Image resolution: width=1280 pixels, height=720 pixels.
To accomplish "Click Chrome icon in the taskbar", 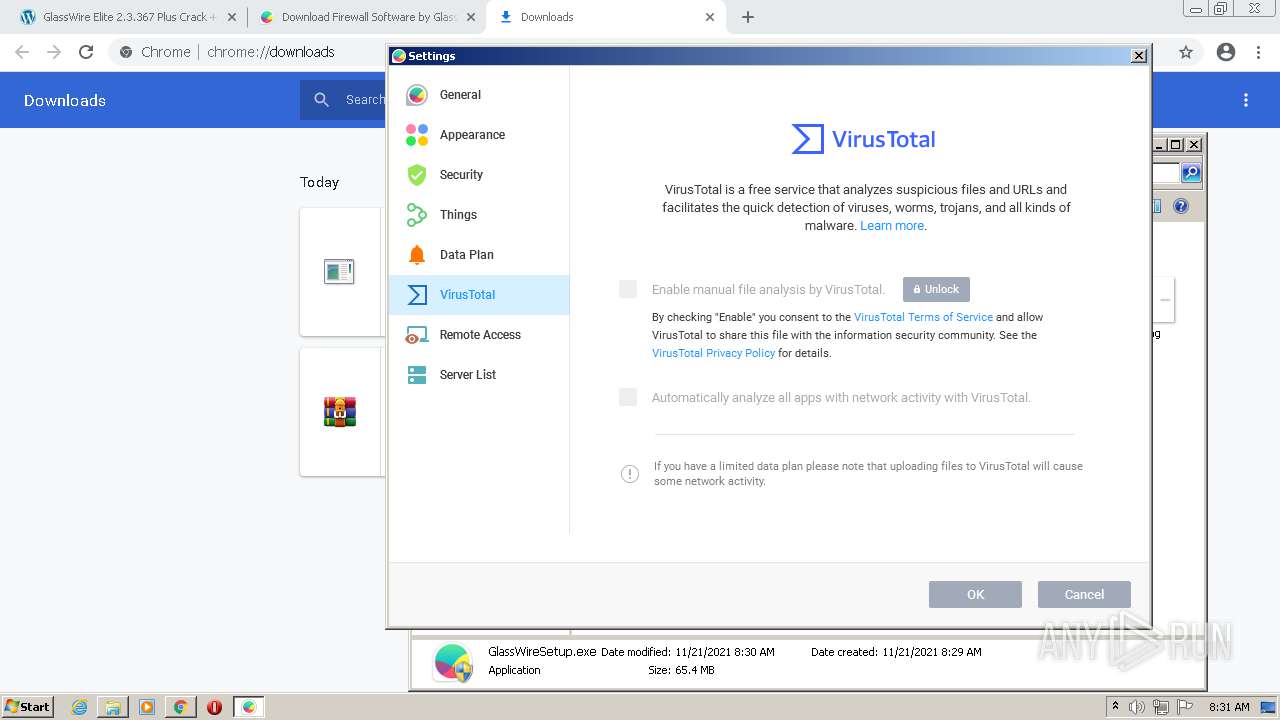I will point(180,707).
